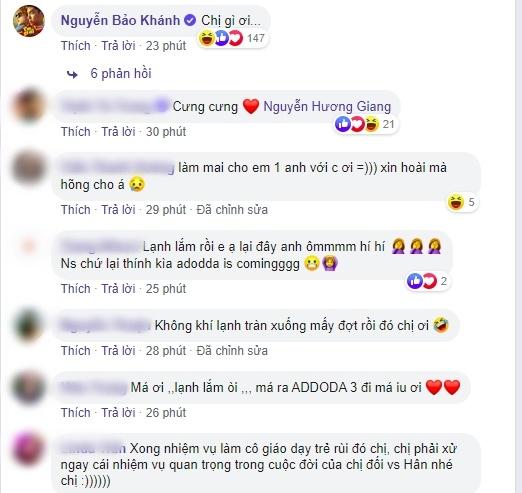
Task: Click Trả lời on the 29 phút comment
Action: (x=118, y=210)
